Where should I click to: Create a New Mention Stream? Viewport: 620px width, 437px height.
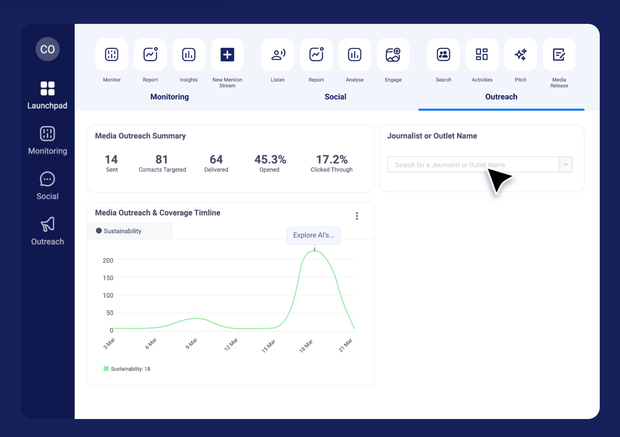227,55
